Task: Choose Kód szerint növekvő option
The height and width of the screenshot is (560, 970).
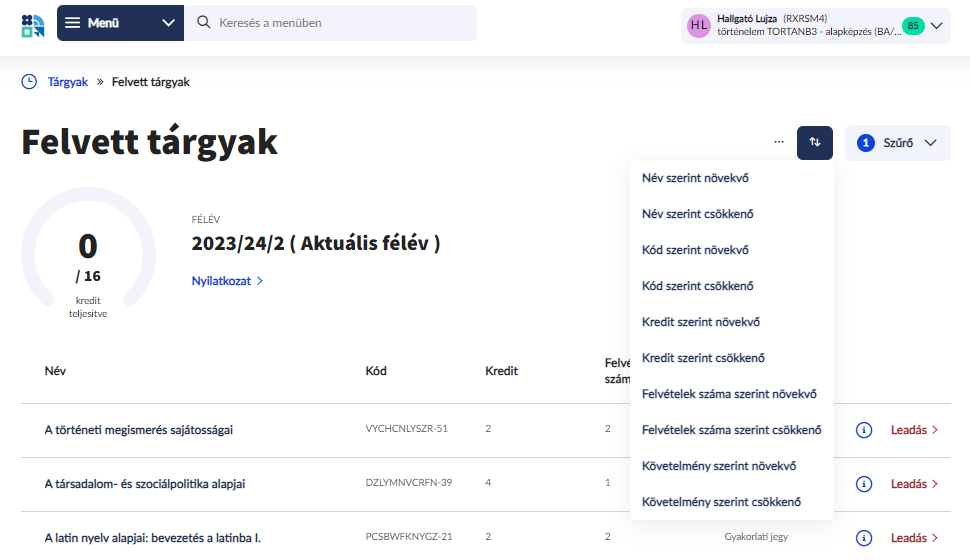Action: 695,250
